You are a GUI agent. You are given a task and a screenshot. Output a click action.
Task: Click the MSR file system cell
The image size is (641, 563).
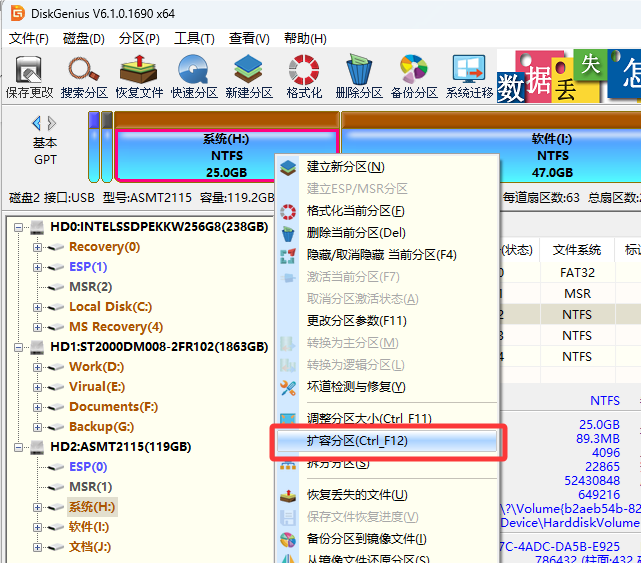[x=577, y=294]
